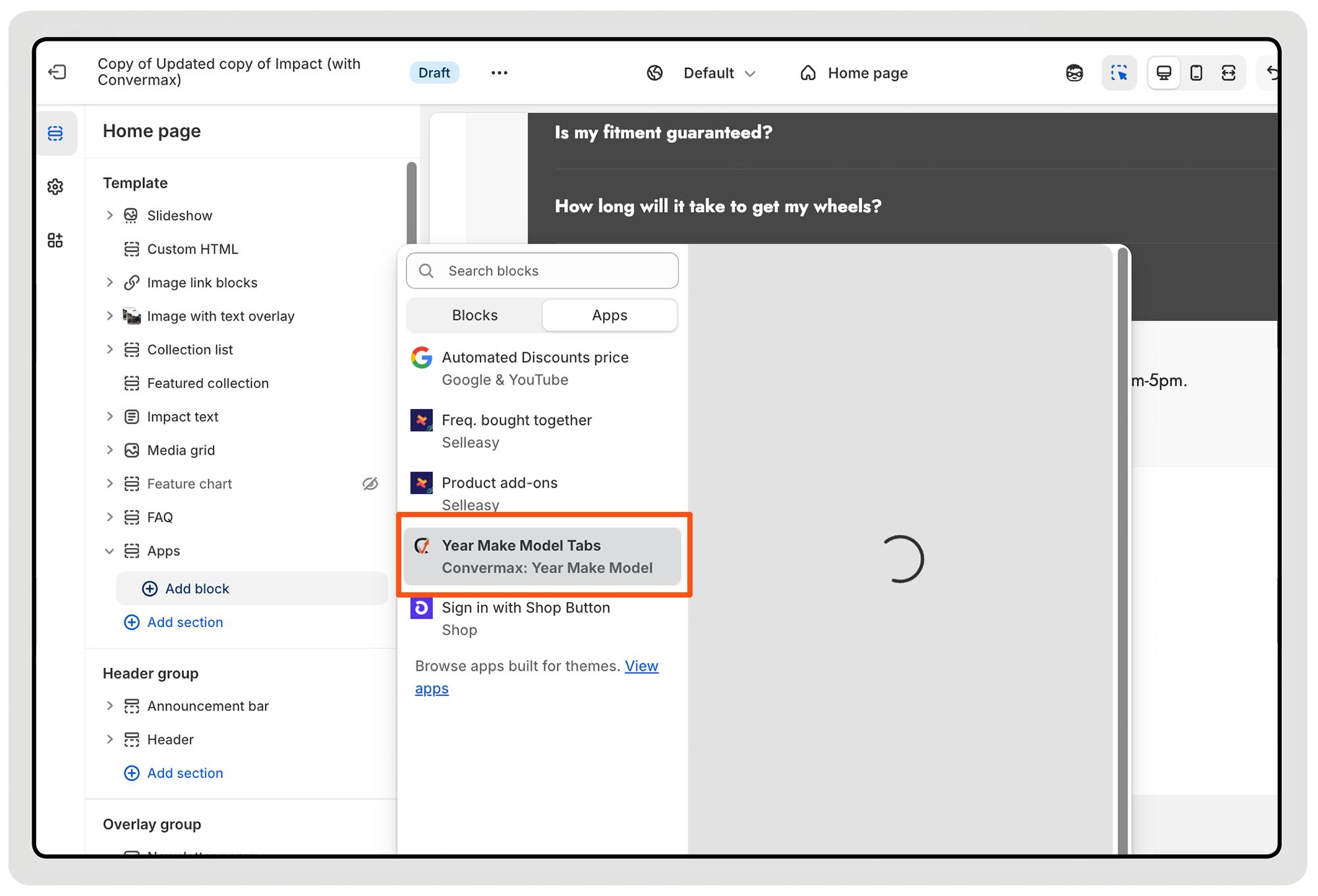Switch to fullscreen width preview icon
The height and width of the screenshot is (896, 1318).
click(1228, 73)
